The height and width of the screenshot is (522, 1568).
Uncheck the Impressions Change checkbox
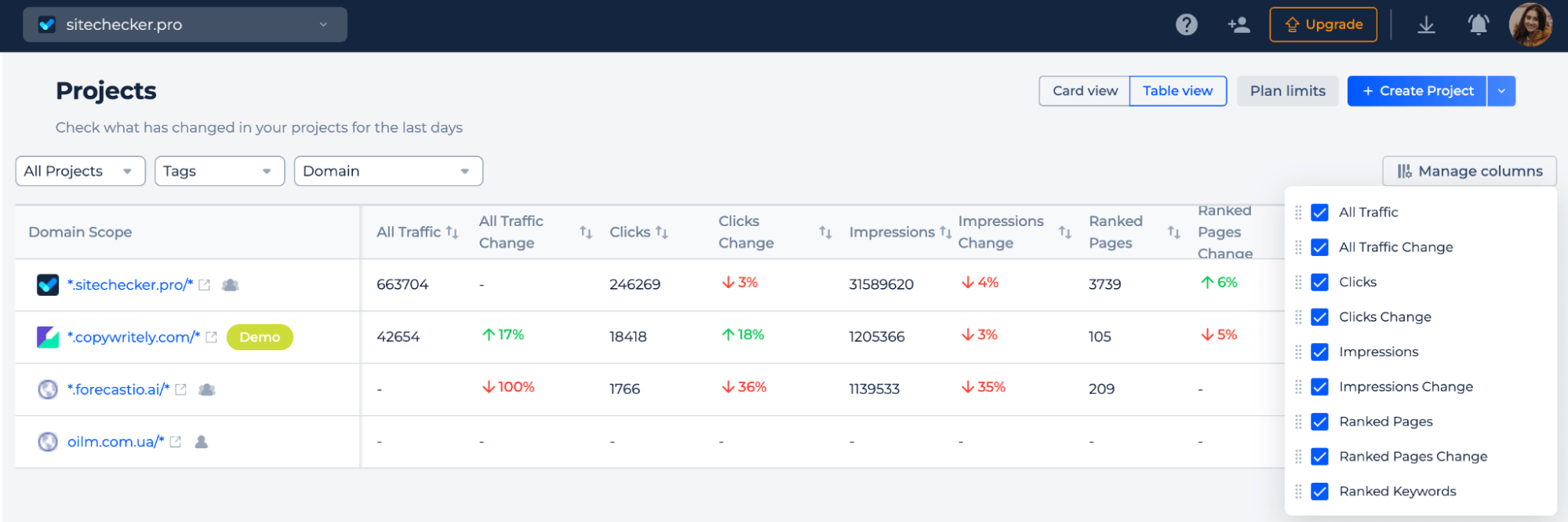1319,387
